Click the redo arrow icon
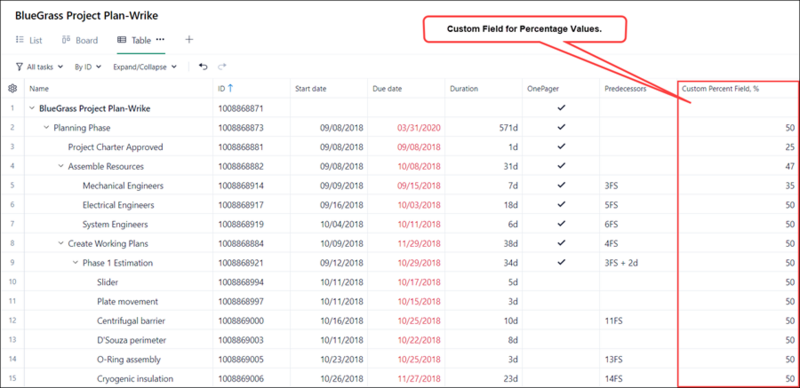The height and width of the screenshot is (388, 800). (x=222, y=67)
